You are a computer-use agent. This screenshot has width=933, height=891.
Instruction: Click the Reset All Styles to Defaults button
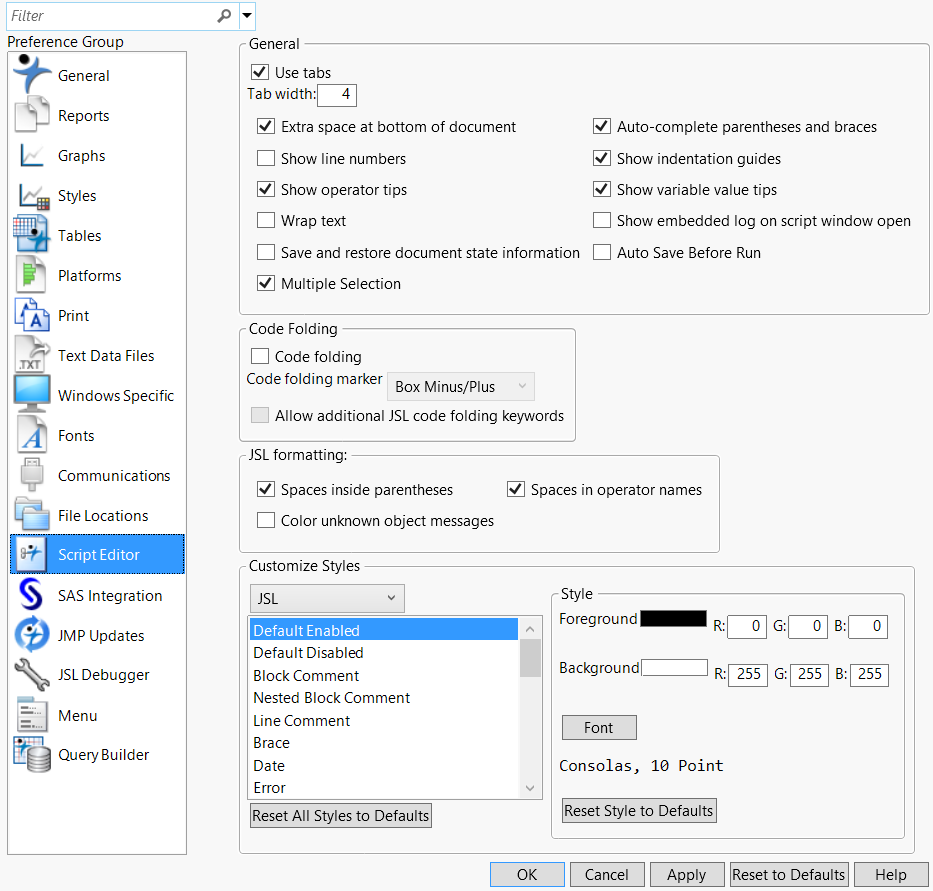341,816
